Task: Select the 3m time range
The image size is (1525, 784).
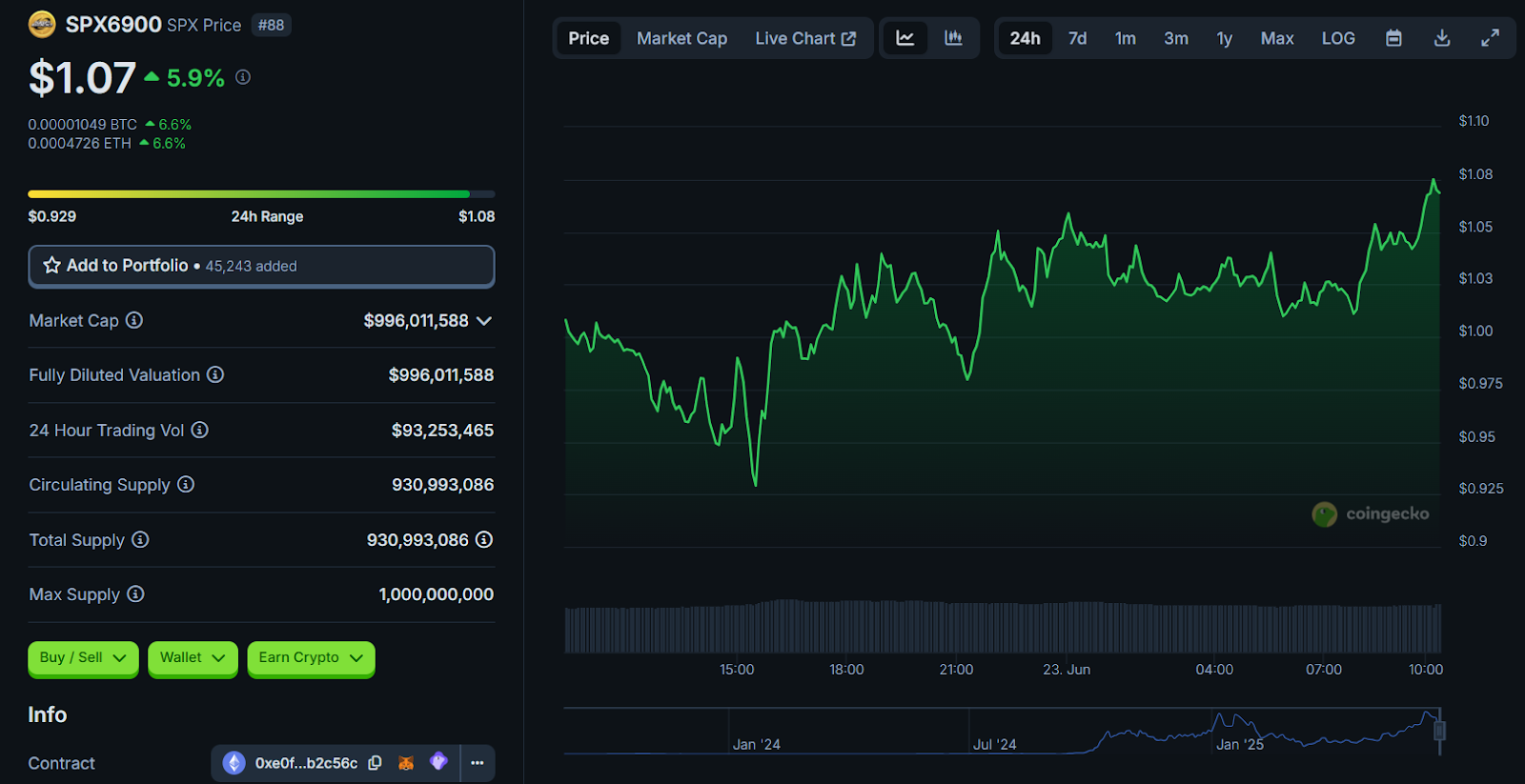Action: (x=1176, y=38)
